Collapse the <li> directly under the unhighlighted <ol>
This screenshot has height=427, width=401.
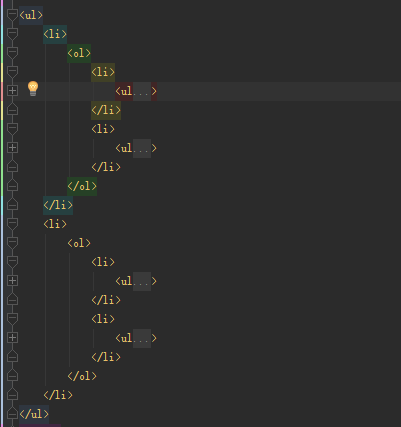pyautogui.click(x=12, y=262)
